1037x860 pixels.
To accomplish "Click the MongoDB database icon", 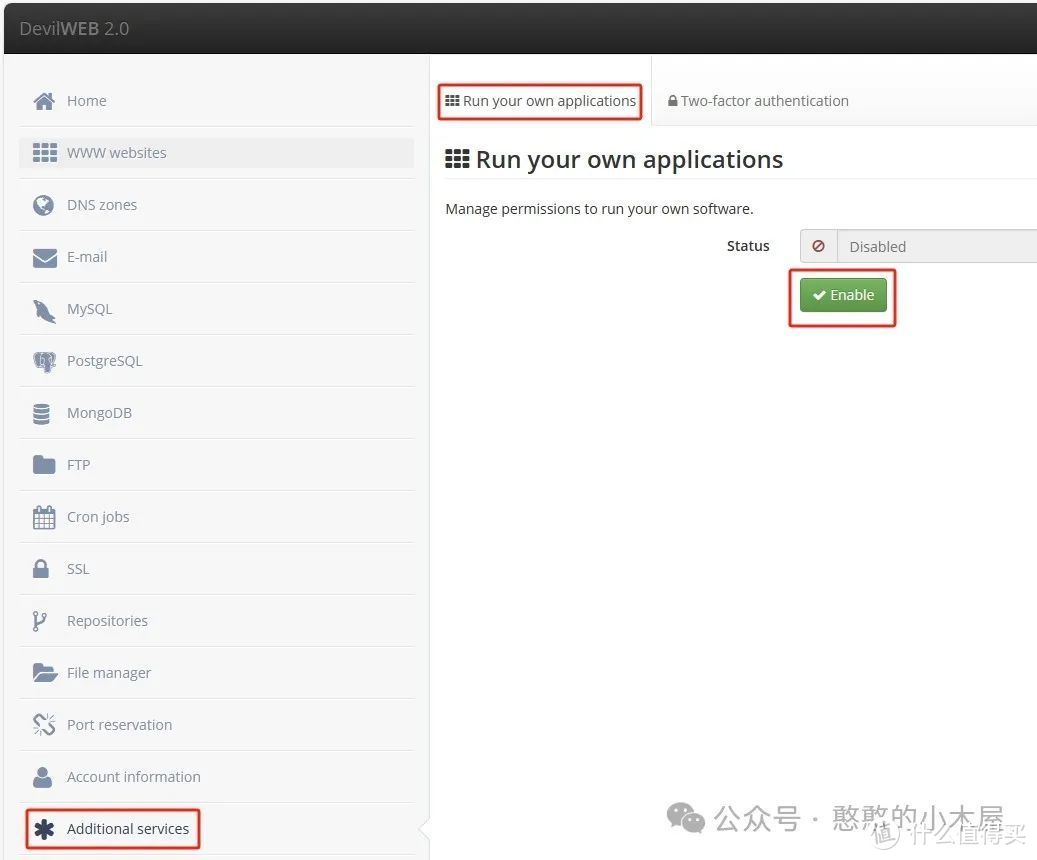I will point(42,413).
